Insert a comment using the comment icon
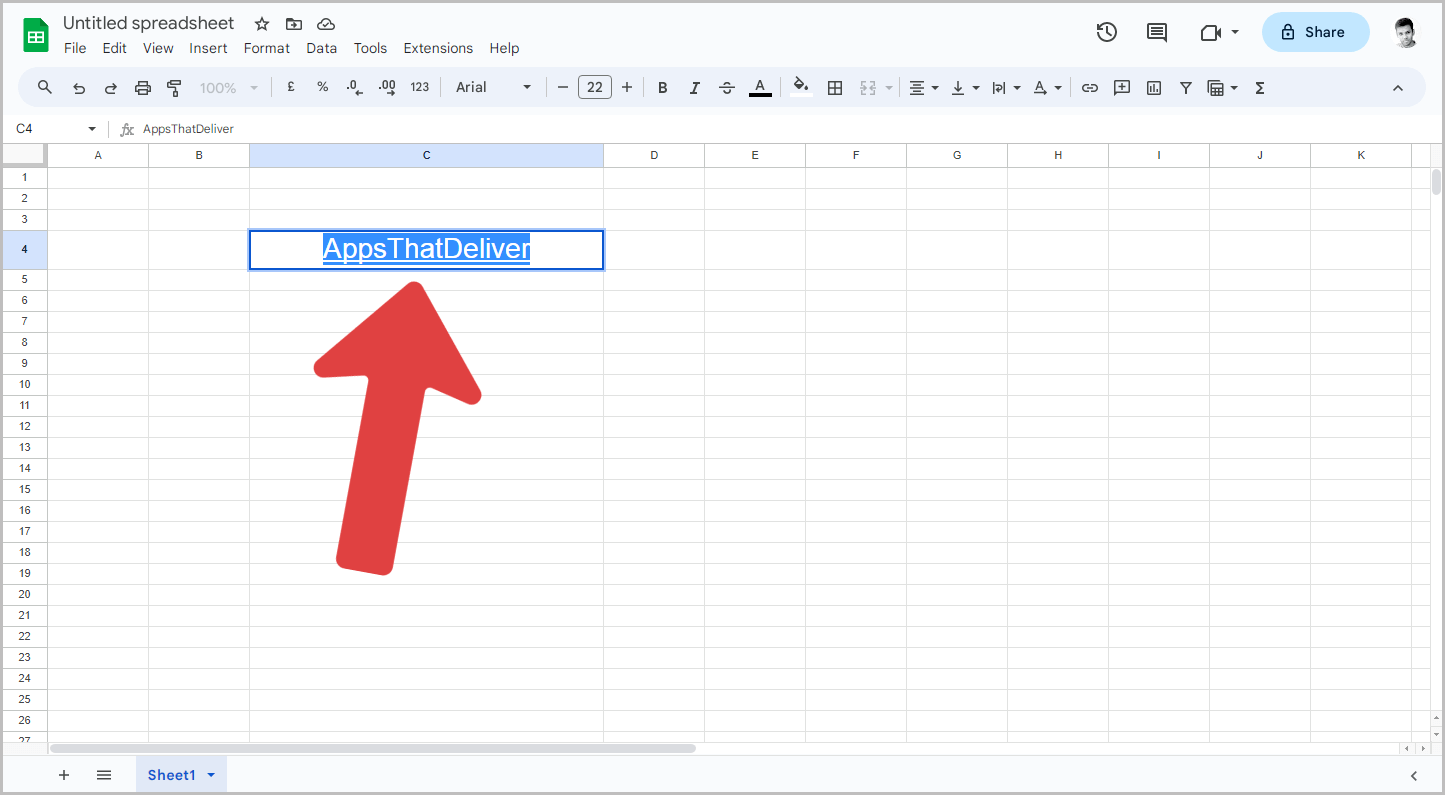1445x795 pixels. tap(1121, 87)
